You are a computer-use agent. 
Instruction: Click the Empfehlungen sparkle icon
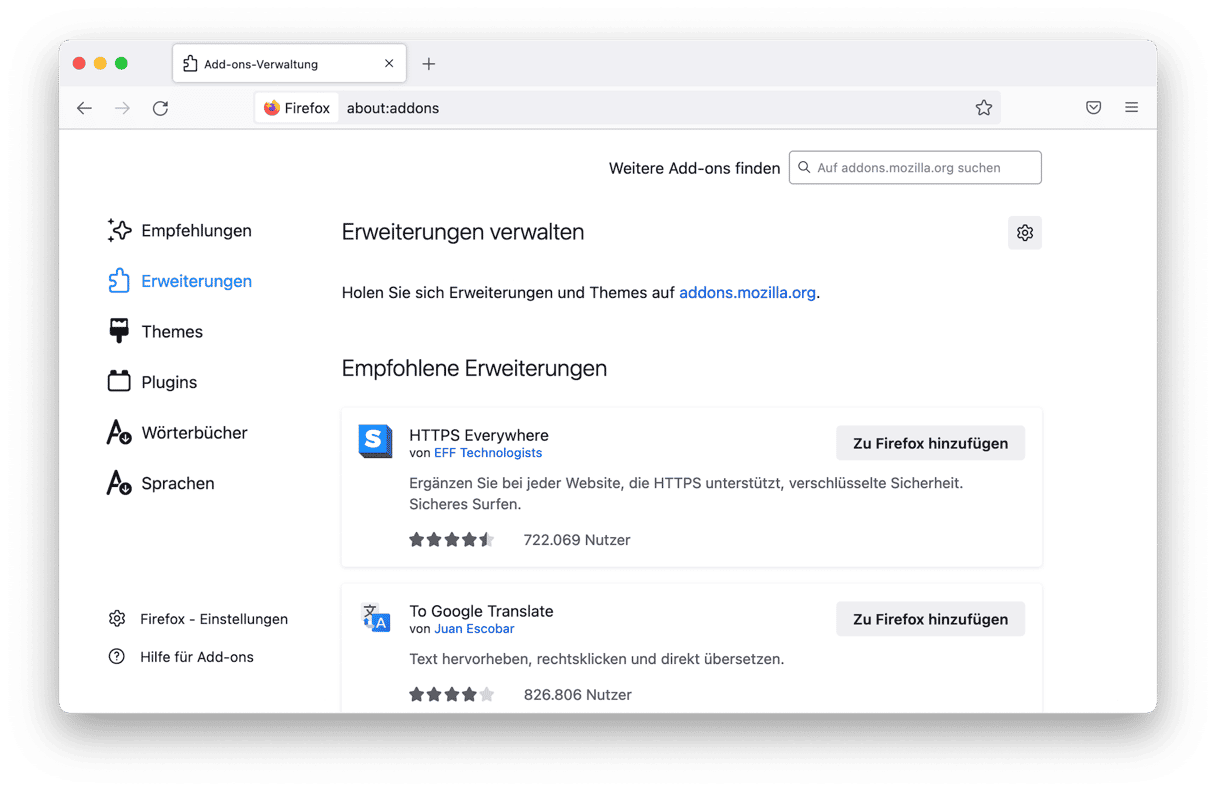point(119,231)
